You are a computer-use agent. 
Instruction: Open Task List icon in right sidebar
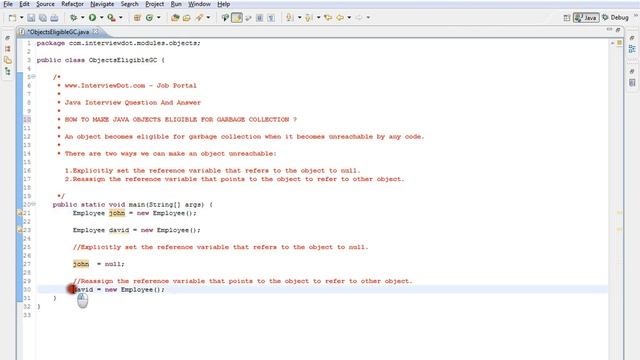tap(632, 83)
